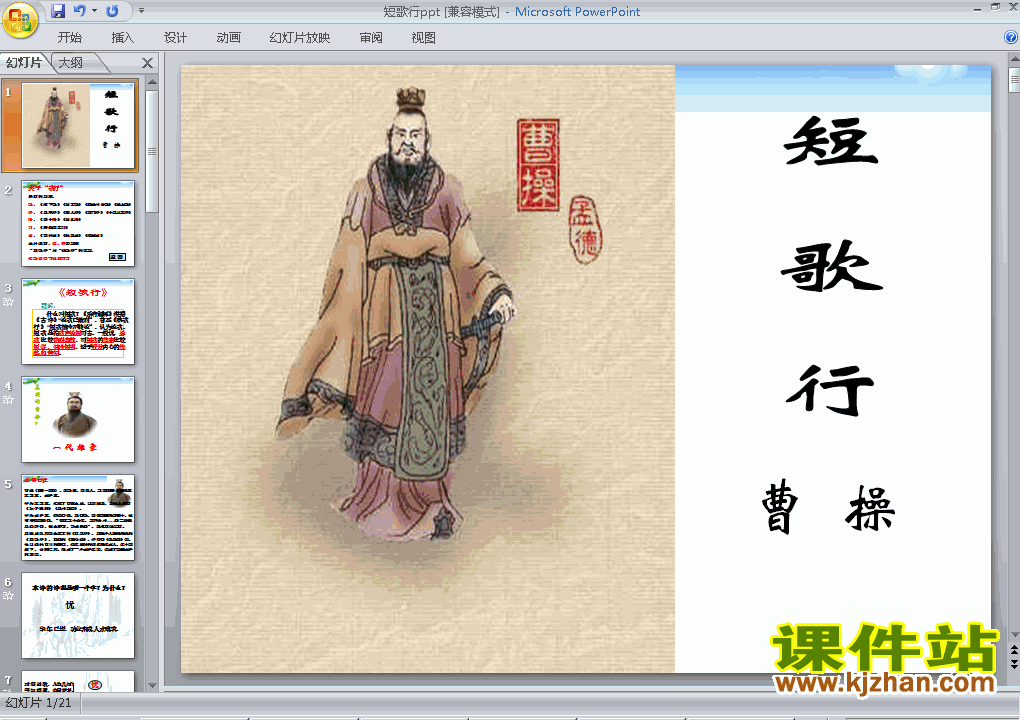Click Previous Slide double-arrow button
The height and width of the screenshot is (720, 1020).
1014,650
